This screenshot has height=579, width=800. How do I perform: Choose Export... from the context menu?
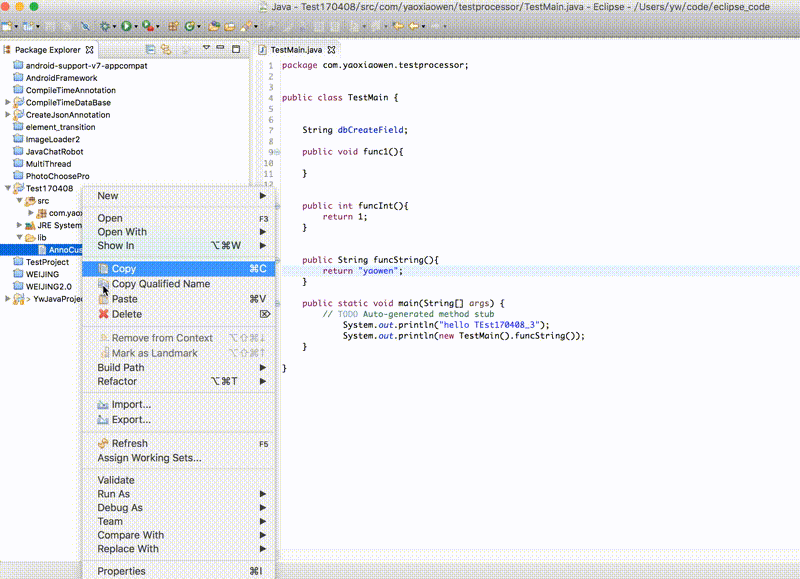[x=179, y=420]
